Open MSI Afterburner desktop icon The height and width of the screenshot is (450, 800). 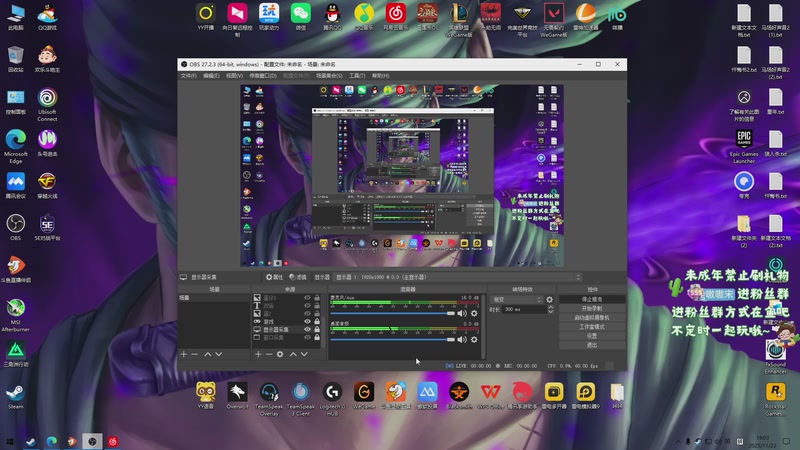tap(16, 315)
